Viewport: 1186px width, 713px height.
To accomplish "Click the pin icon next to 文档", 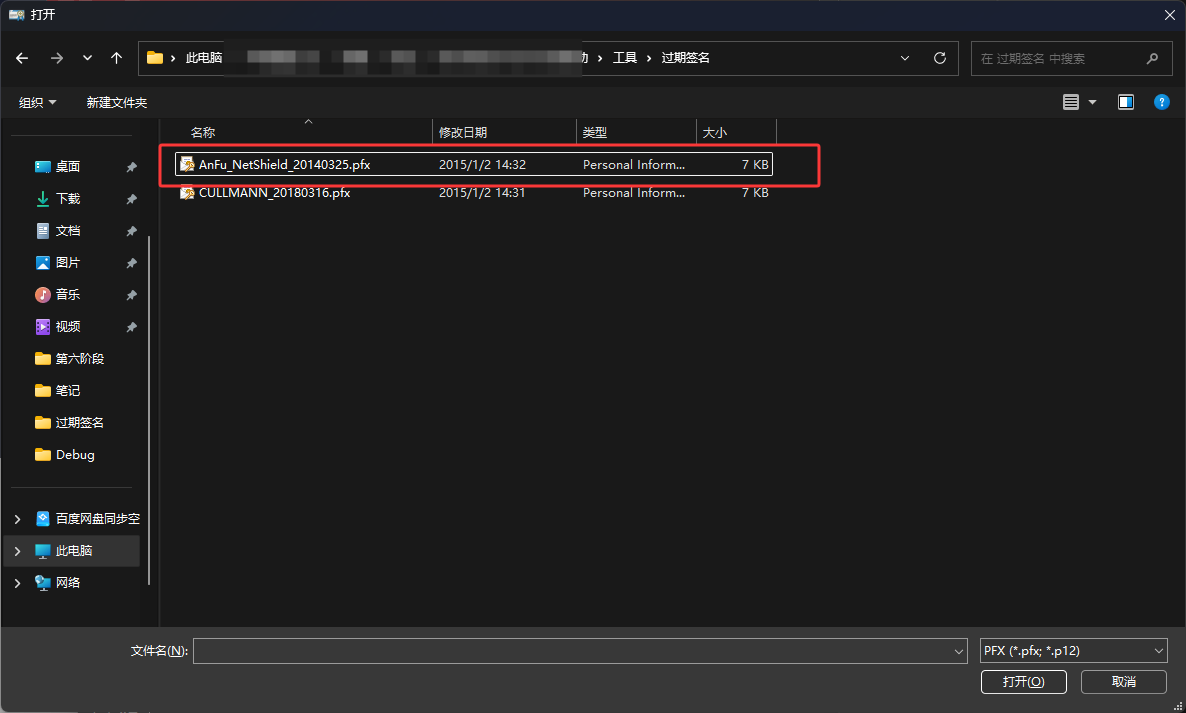I will 132,231.
